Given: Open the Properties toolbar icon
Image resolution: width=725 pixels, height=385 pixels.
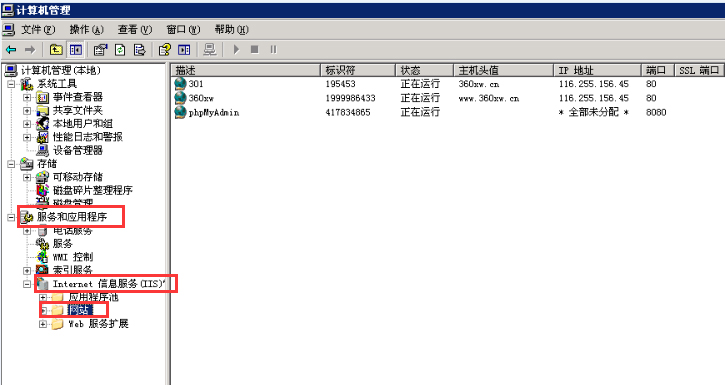Looking at the screenshot, I should (x=100, y=49).
